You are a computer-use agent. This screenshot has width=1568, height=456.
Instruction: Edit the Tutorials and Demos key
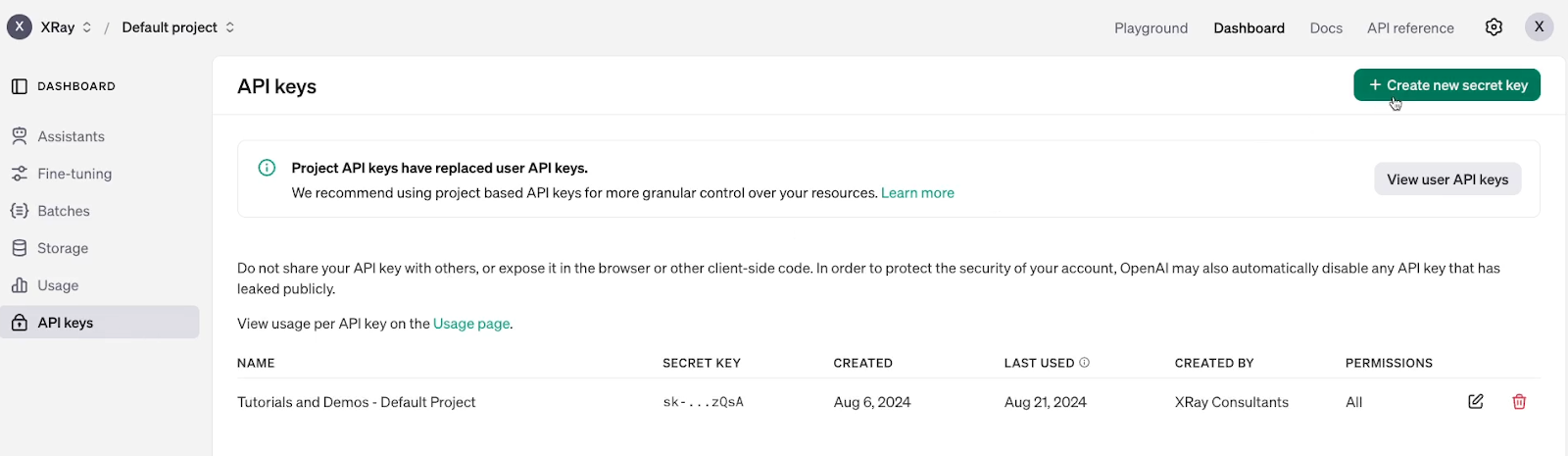click(x=1476, y=401)
